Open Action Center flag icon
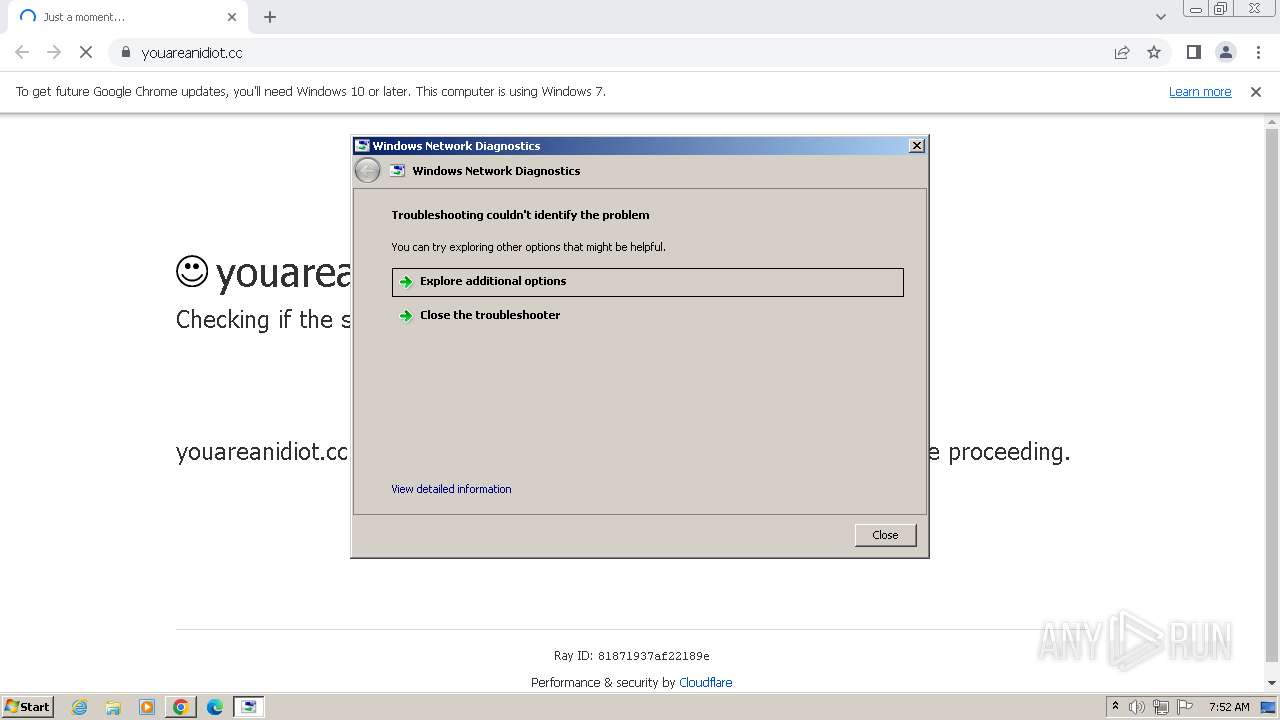 point(1185,707)
